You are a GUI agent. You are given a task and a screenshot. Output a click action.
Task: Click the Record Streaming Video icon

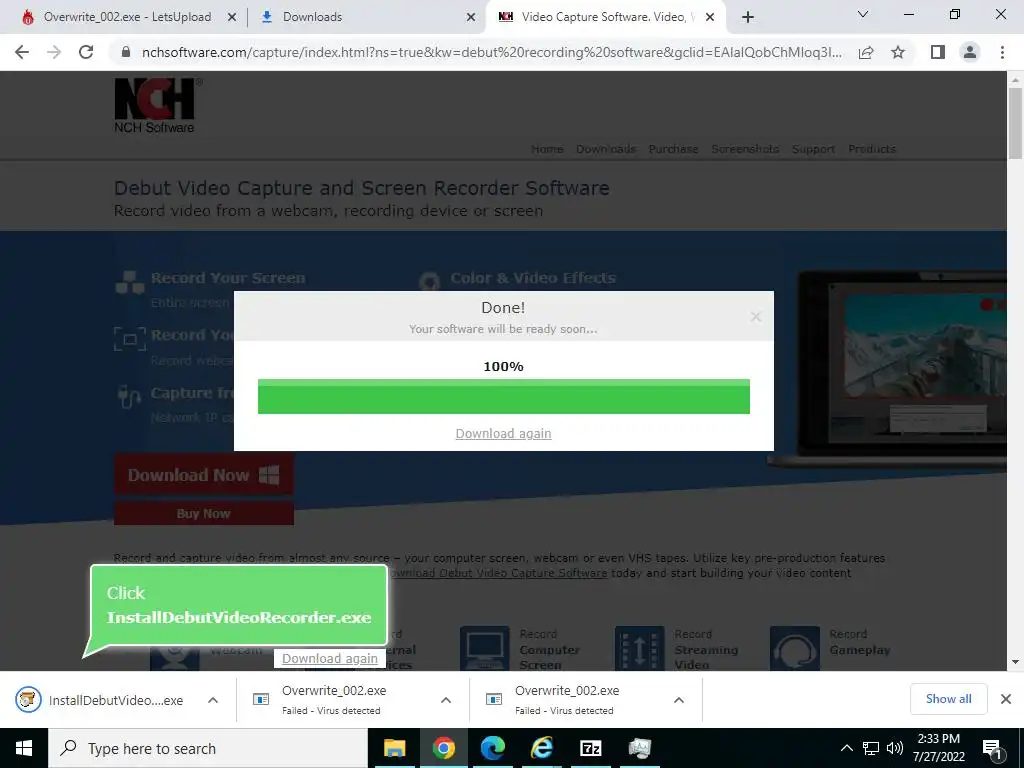pos(639,648)
